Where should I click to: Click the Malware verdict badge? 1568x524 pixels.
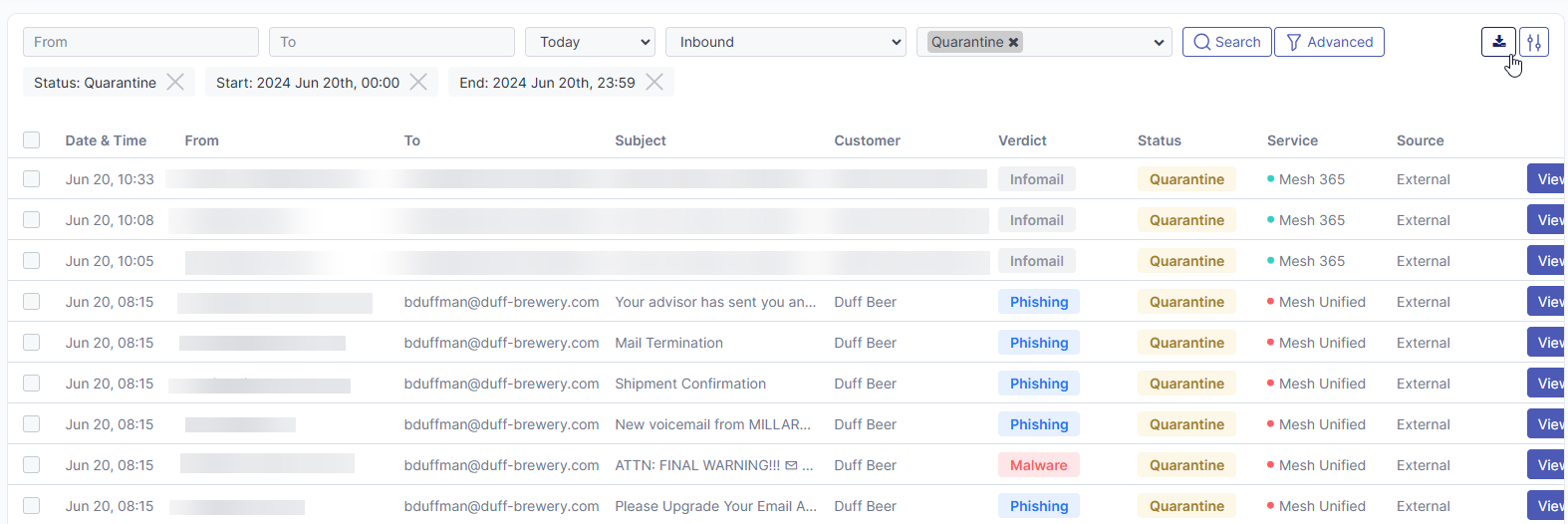click(x=1038, y=465)
